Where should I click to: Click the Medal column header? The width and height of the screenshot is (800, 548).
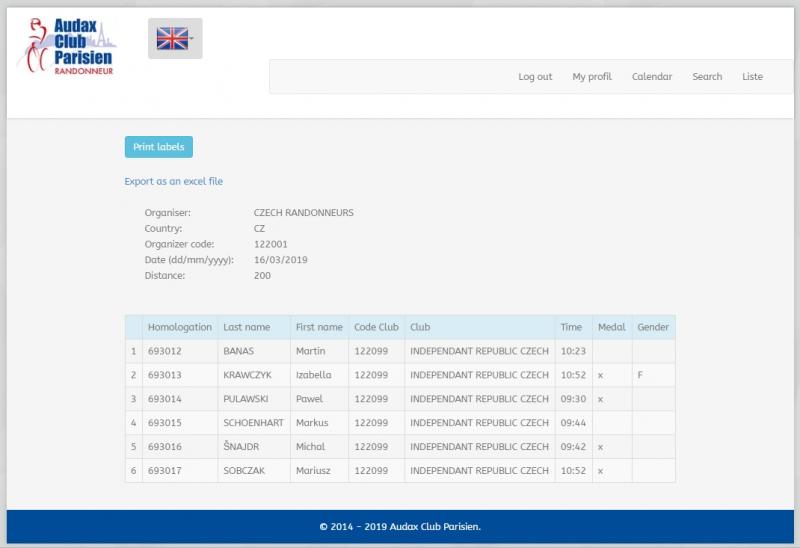tap(611, 327)
